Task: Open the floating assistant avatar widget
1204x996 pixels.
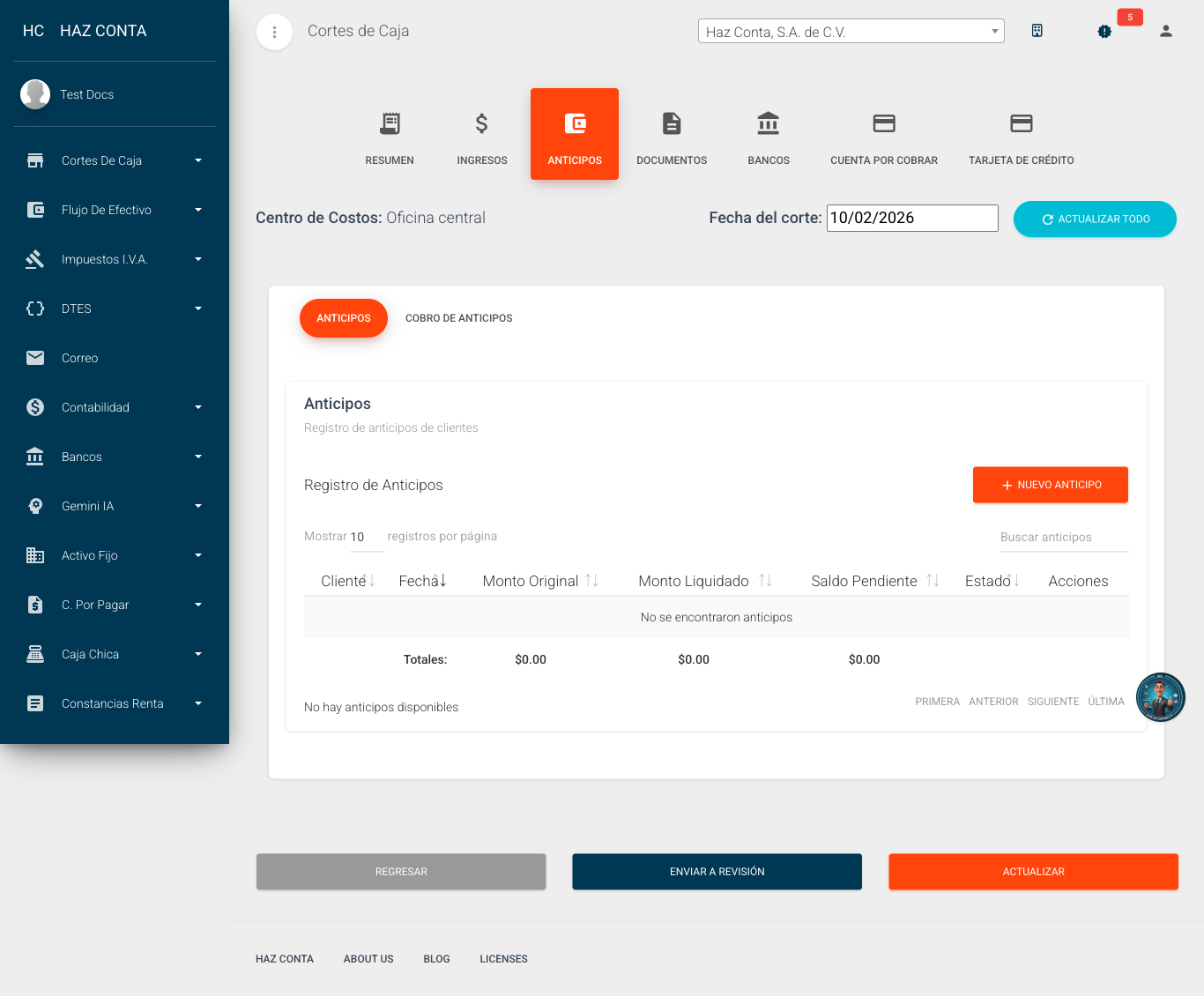Action: pos(1160,697)
